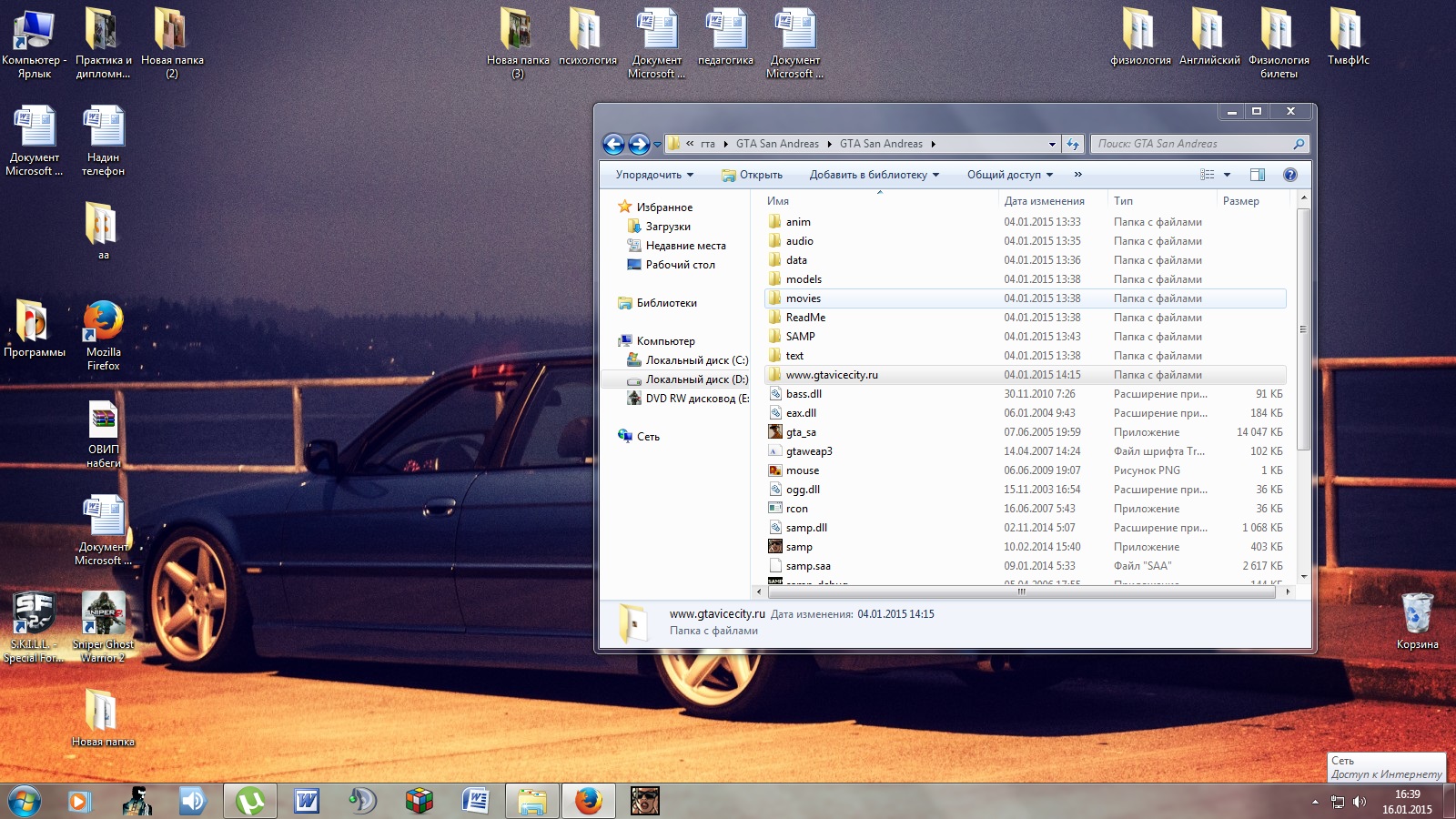The width and height of the screenshot is (1456, 819).
Task: Go back with the Explorer Back arrow
Action: [x=613, y=144]
